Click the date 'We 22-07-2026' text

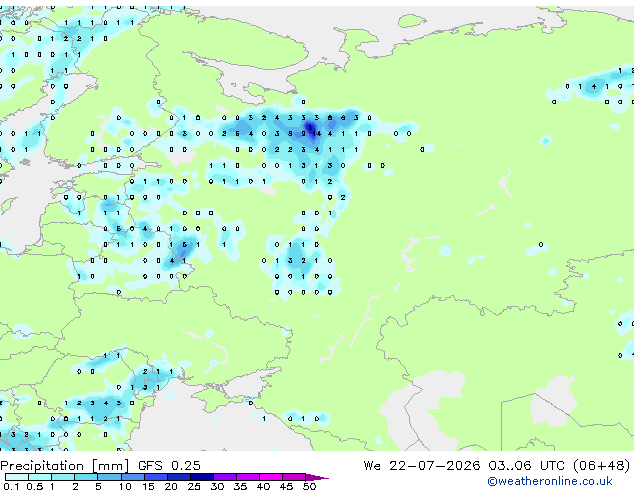pyautogui.click(x=422, y=466)
